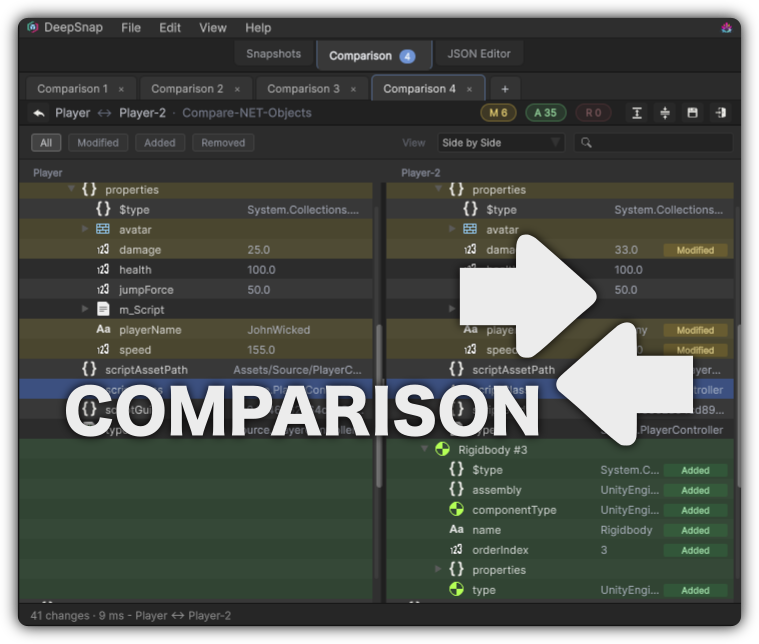Viewport: 759px width, 644px height.
Task: Select the Comparison main tab
Action: click(x=373, y=56)
